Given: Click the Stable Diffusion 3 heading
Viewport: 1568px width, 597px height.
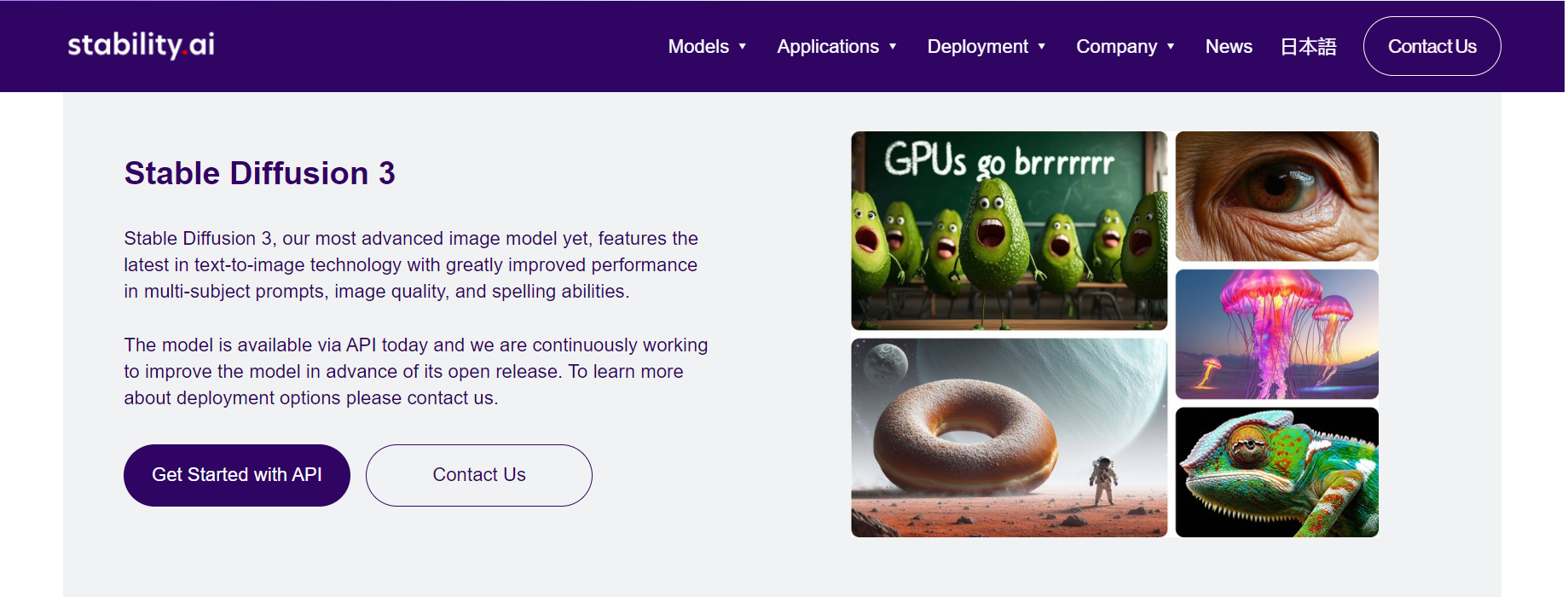Looking at the screenshot, I should pos(259,173).
